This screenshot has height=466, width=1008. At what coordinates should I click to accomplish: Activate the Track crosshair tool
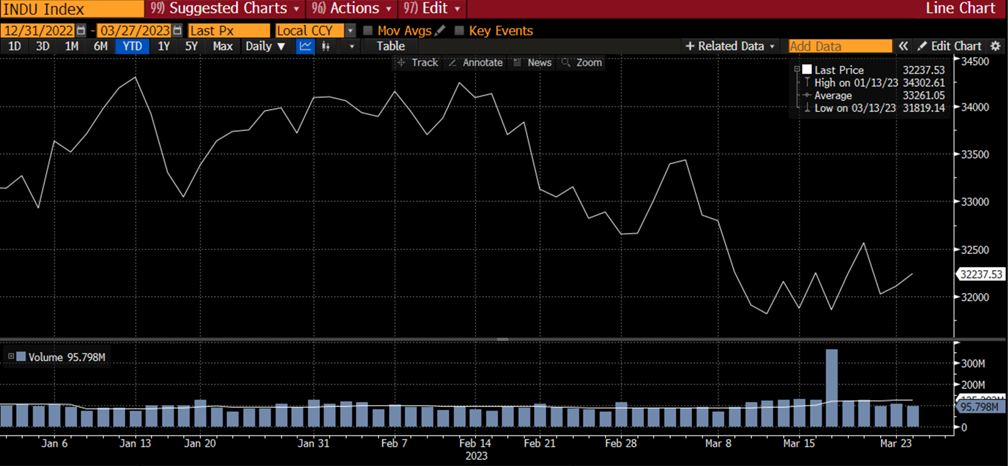pyautogui.click(x=418, y=62)
